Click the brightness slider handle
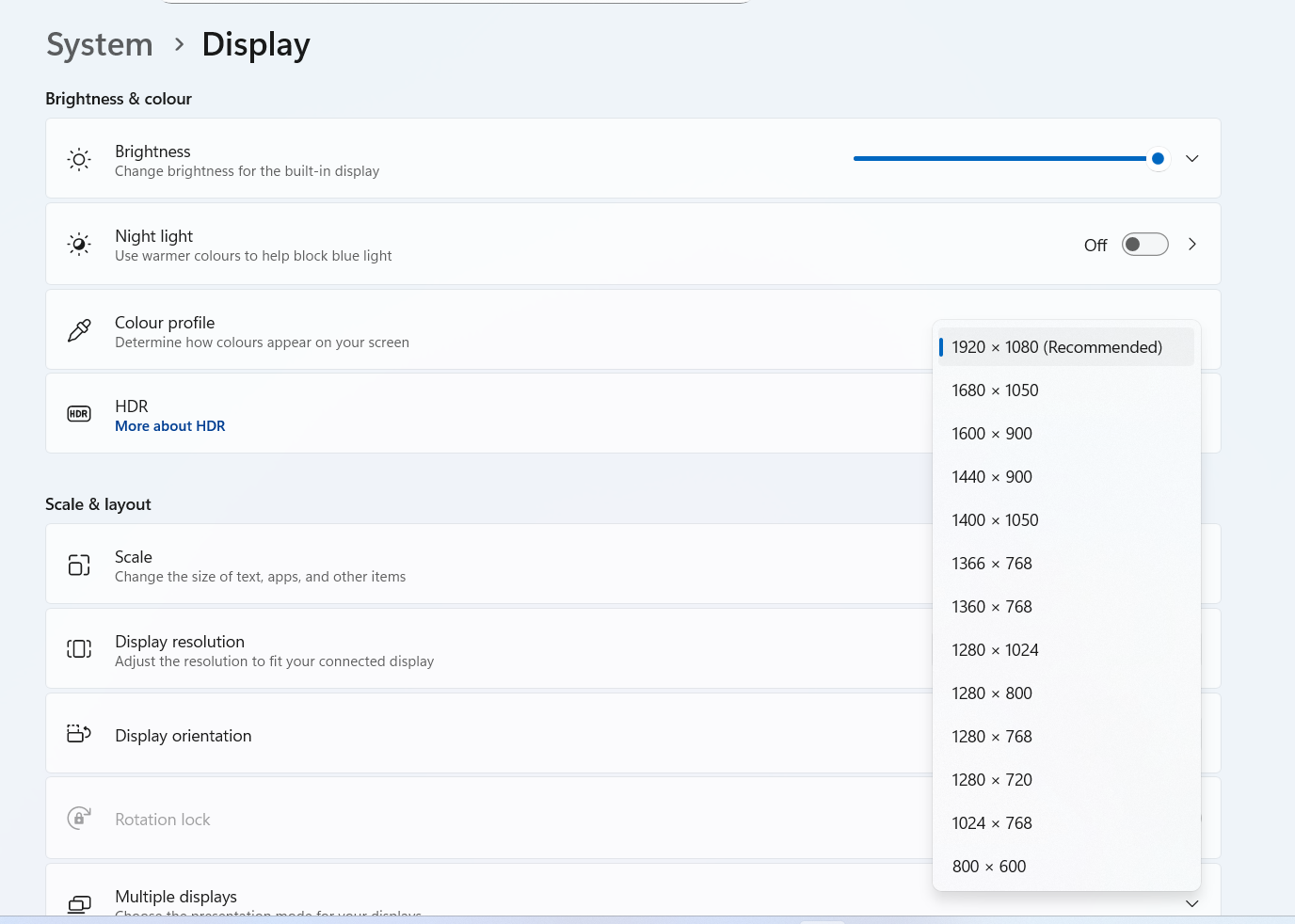1295x924 pixels. click(1158, 159)
